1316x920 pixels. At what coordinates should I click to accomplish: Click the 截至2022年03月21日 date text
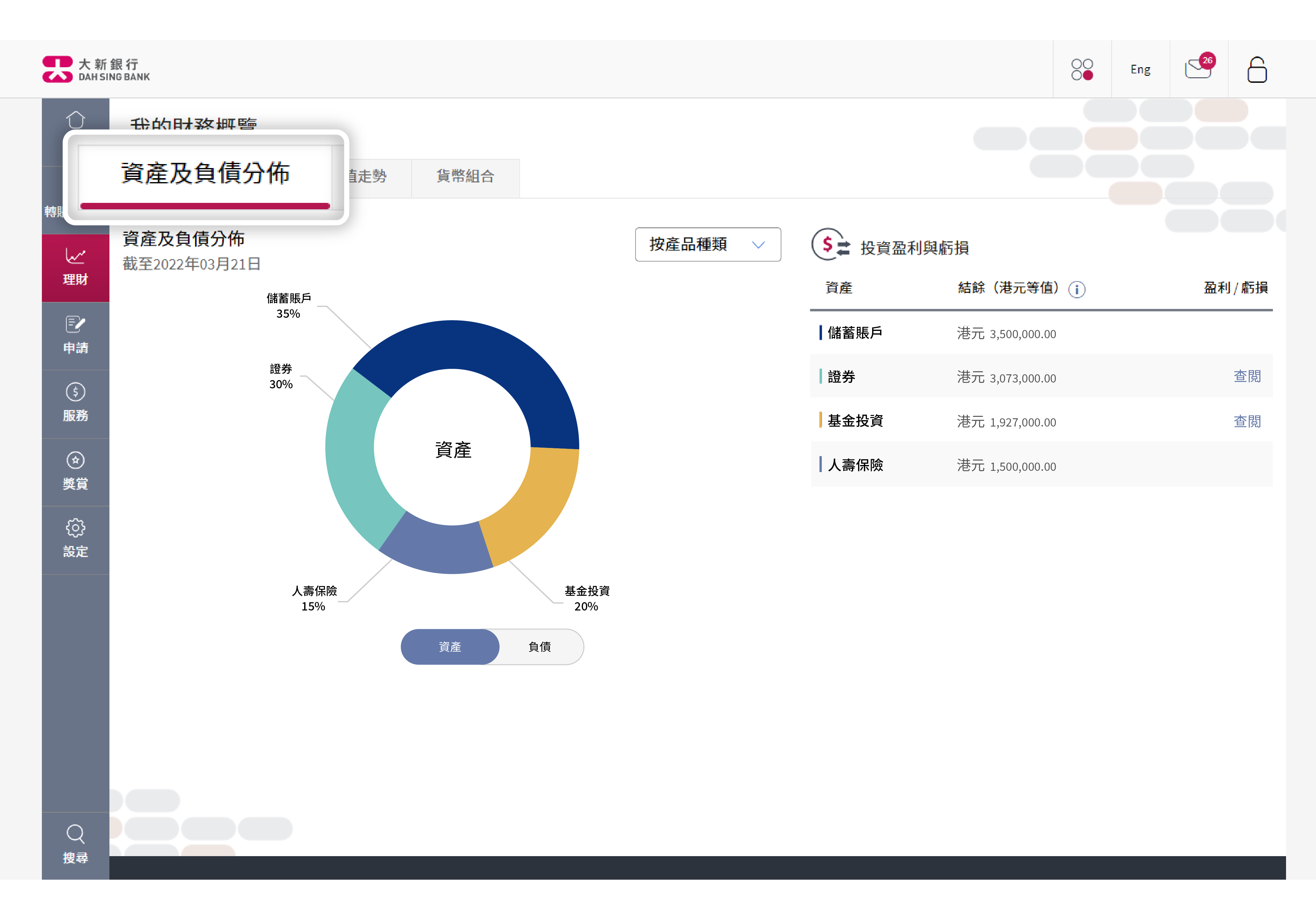192,264
